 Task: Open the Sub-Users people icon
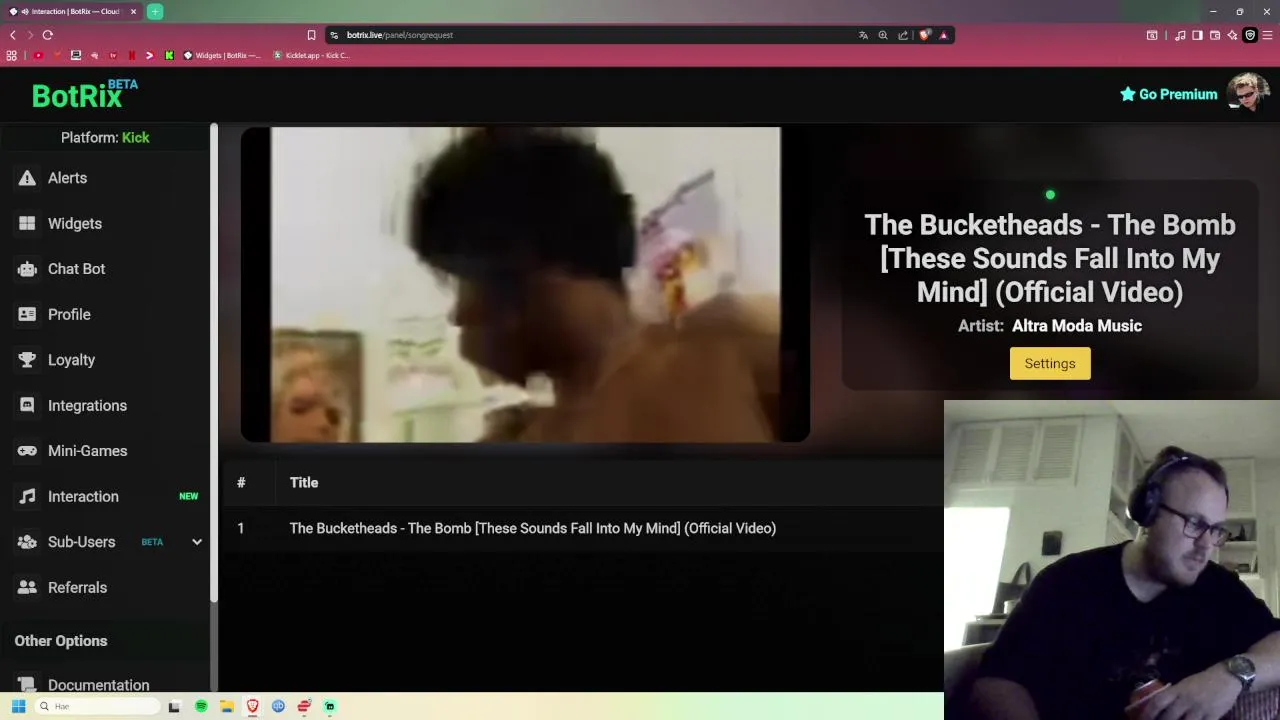pyautogui.click(x=27, y=542)
